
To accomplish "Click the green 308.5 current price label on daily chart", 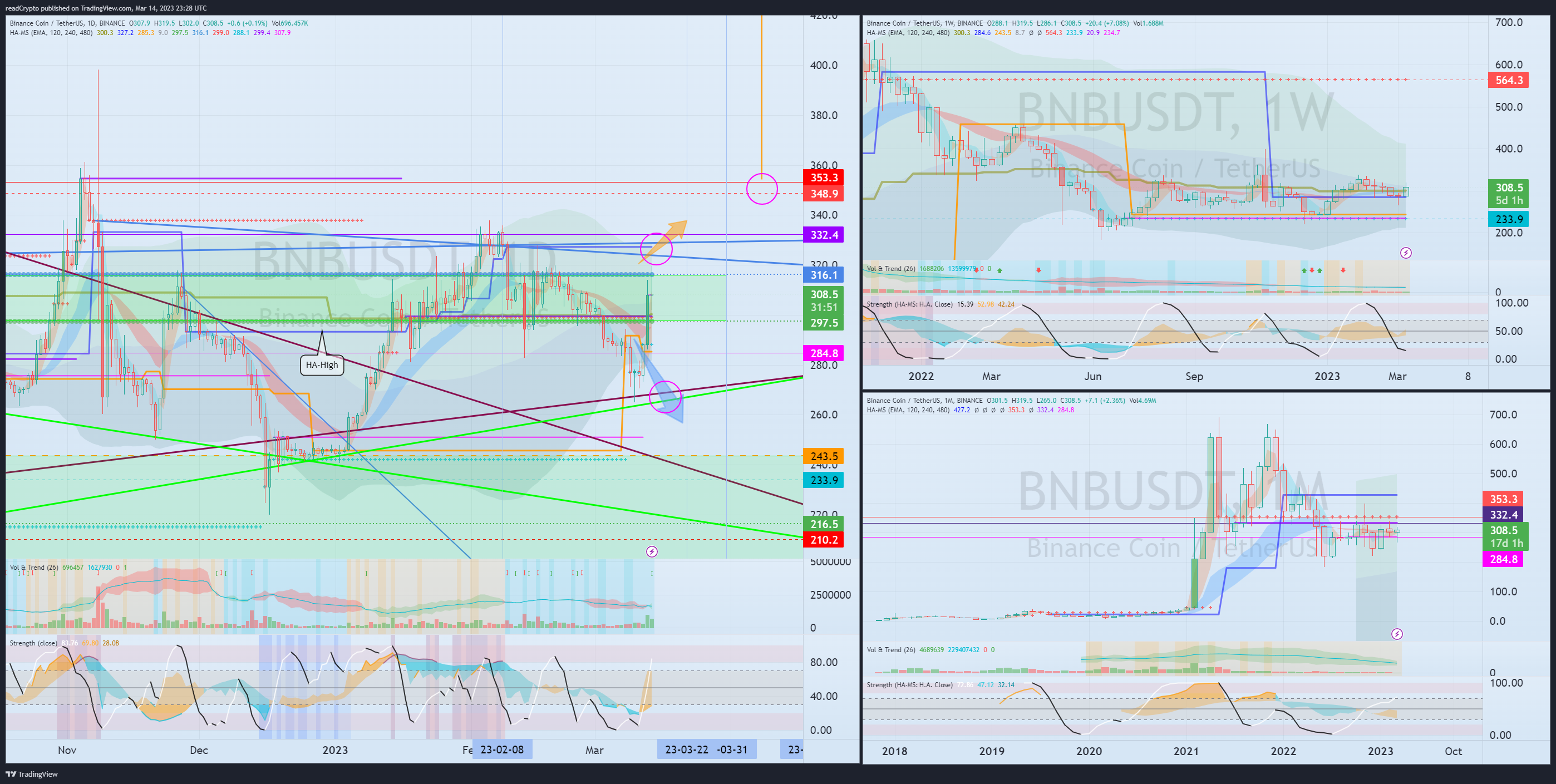I will click(x=823, y=301).
